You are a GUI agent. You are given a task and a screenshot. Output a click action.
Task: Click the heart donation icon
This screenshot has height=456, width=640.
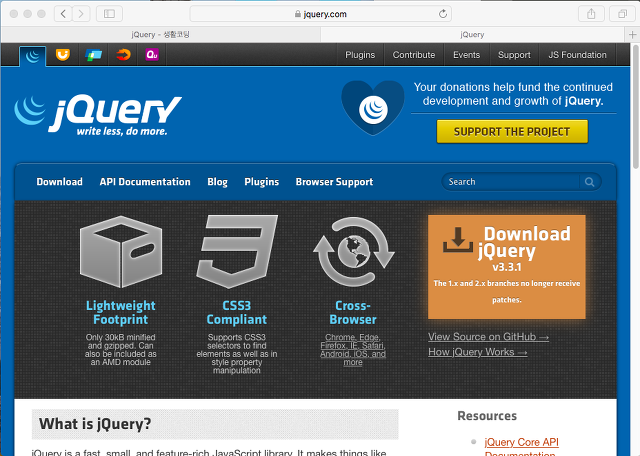(x=373, y=107)
